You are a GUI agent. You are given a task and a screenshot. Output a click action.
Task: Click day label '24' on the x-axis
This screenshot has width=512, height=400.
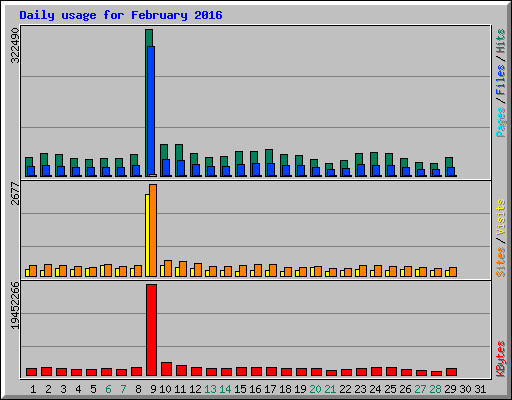coord(375,389)
